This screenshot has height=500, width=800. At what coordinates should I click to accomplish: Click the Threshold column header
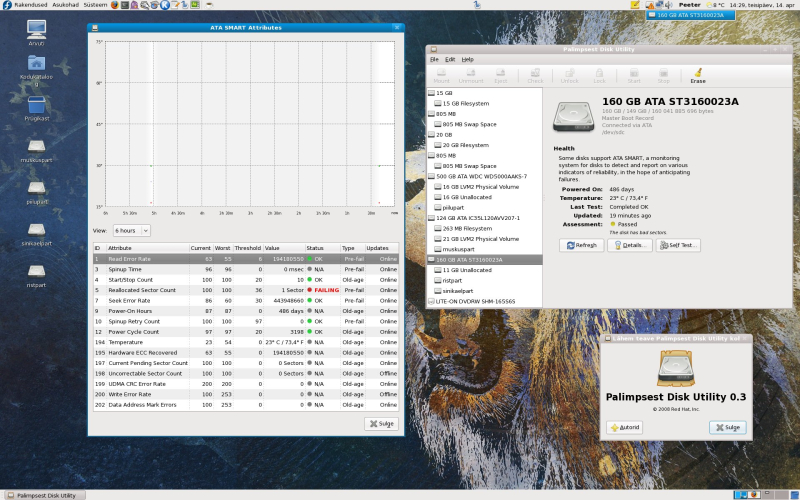pyautogui.click(x=248, y=248)
